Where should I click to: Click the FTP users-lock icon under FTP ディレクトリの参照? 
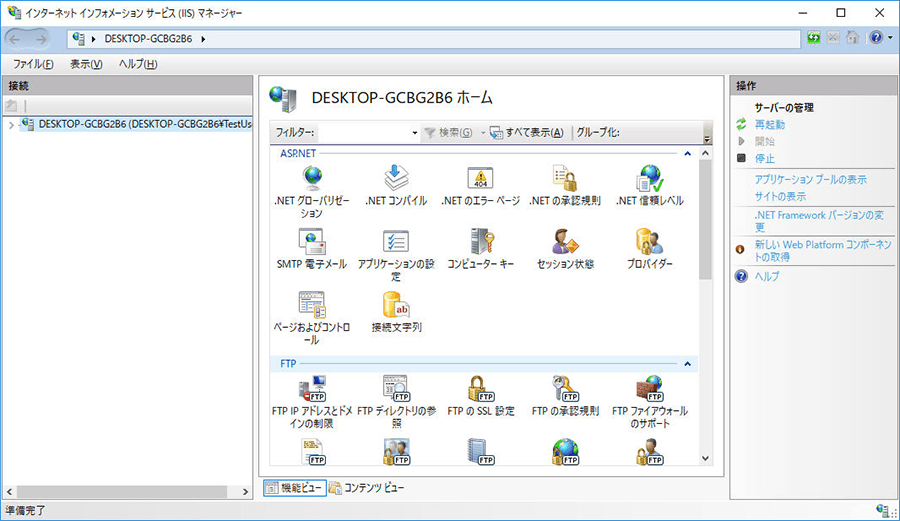pos(397,452)
